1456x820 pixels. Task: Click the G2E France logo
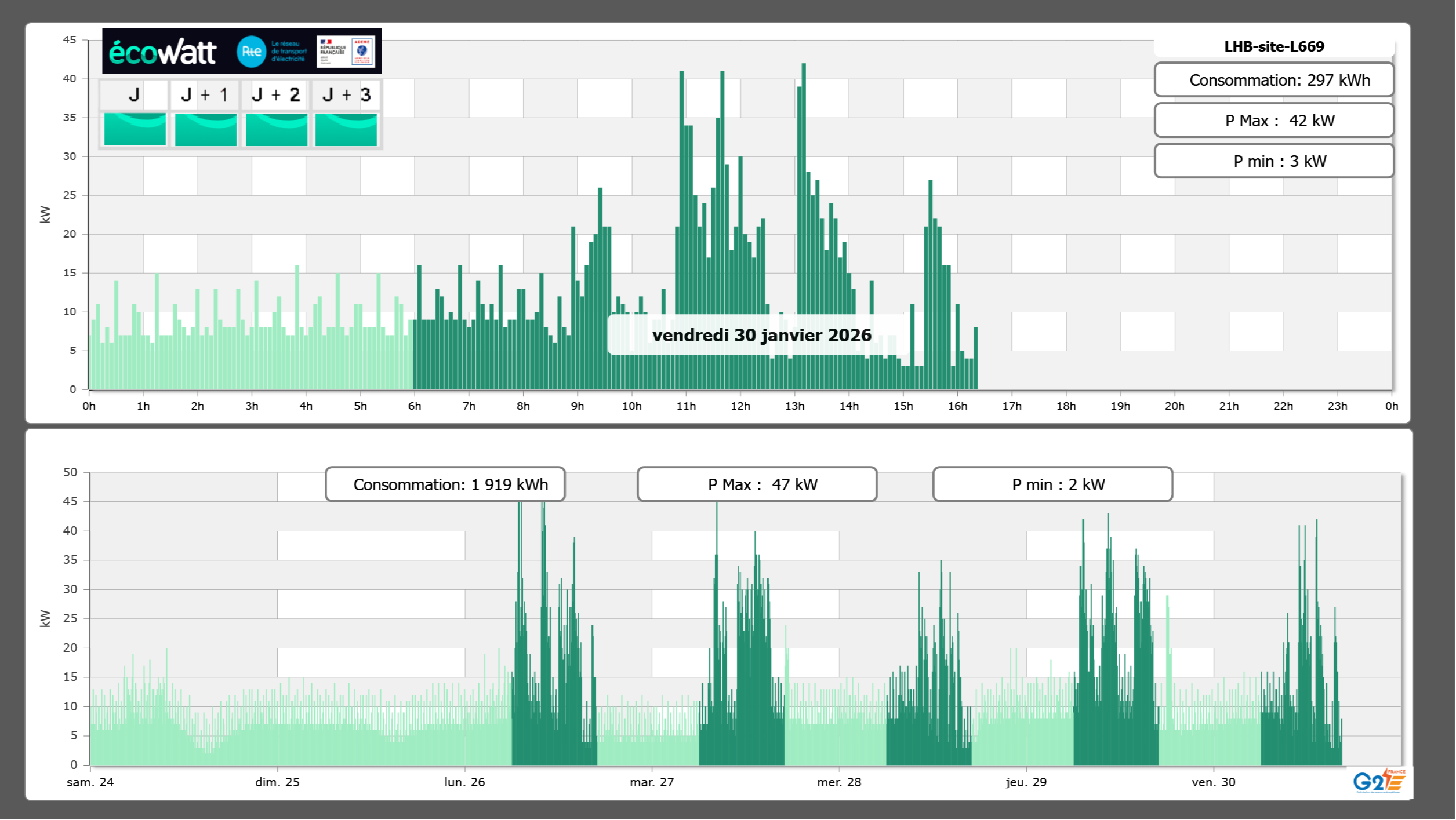[1378, 781]
